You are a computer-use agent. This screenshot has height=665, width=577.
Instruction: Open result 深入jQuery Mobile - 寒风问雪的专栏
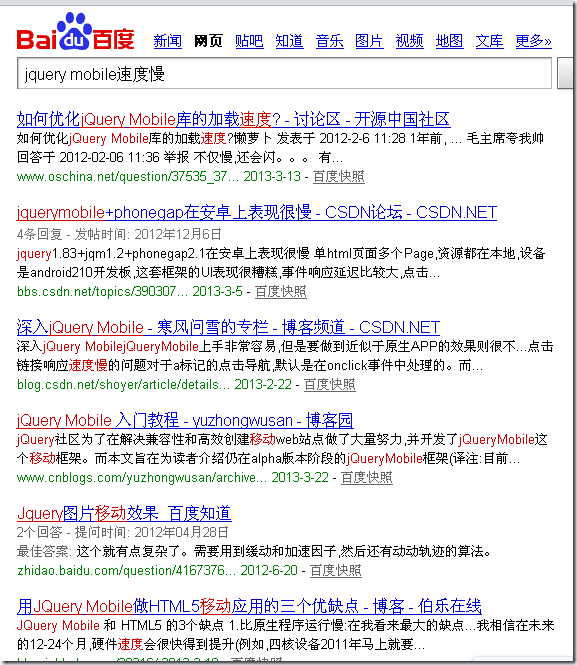(228, 327)
